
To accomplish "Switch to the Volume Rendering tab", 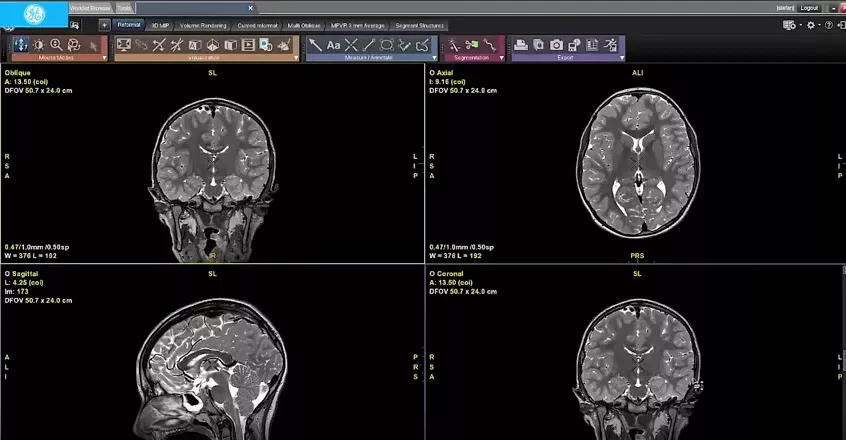I will point(203,25).
